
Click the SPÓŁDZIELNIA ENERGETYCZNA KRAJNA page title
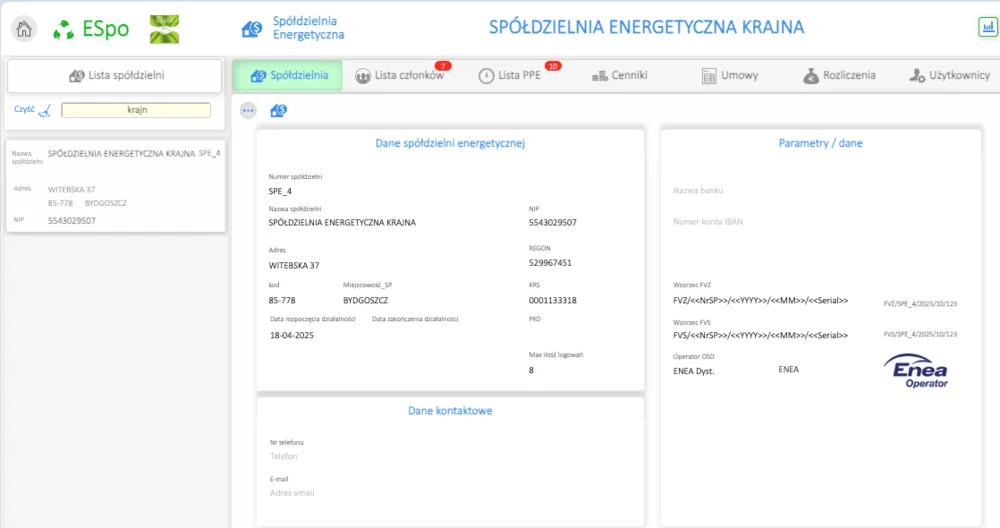(x=646, y=27)
